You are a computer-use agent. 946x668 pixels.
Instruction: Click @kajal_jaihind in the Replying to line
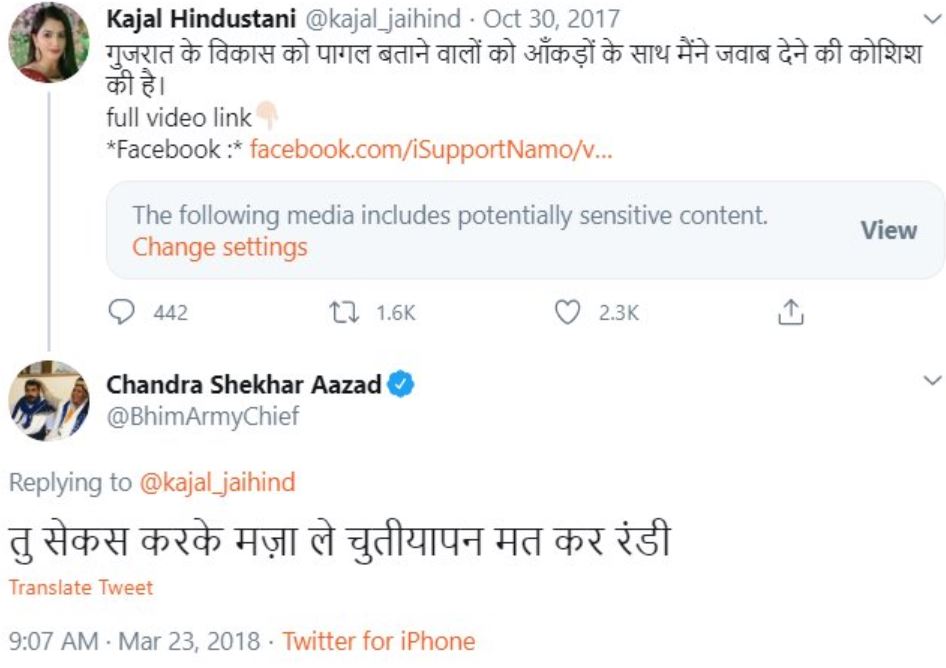click(217, 483)
